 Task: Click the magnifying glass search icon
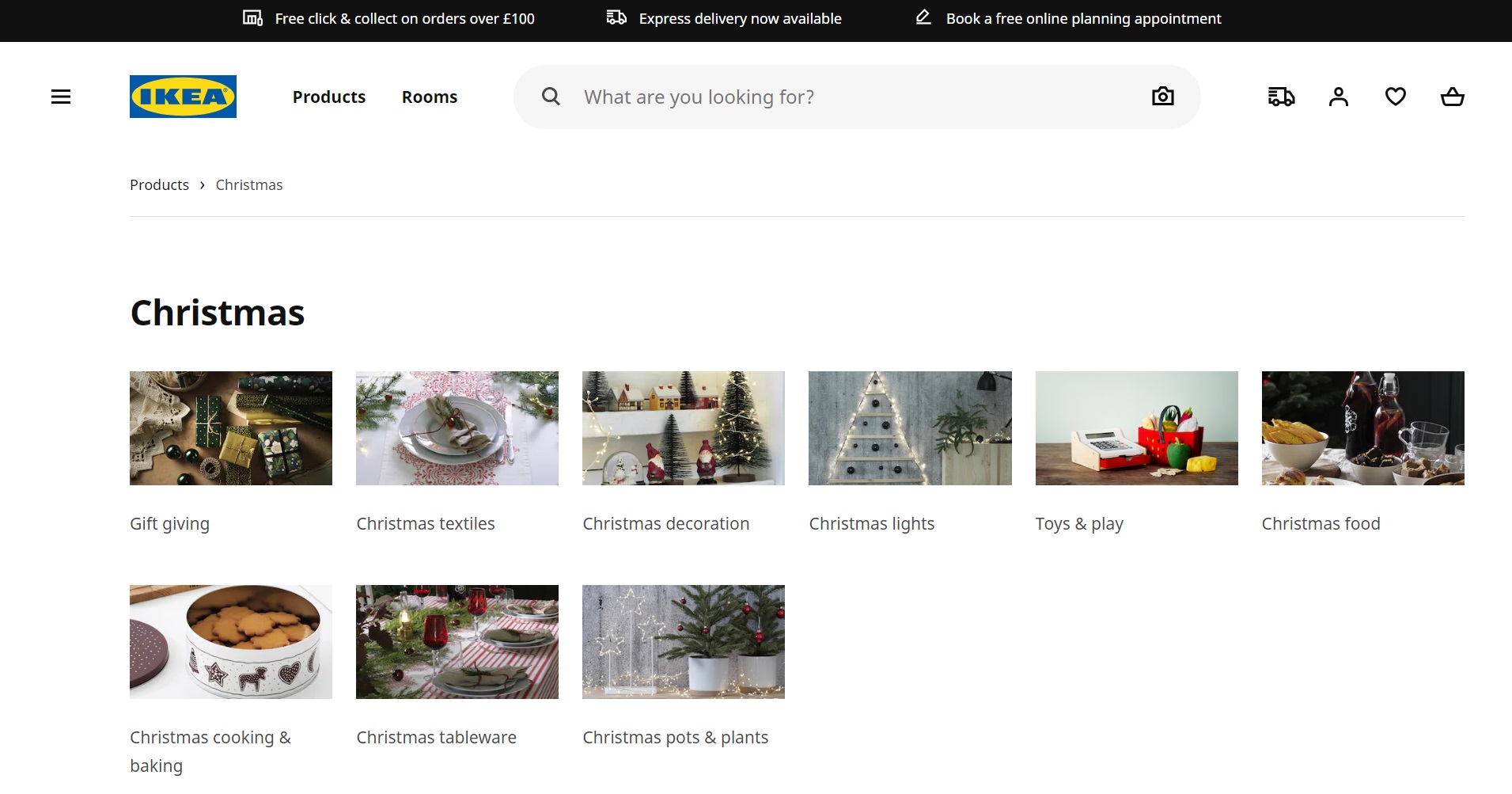coord(550,96)
